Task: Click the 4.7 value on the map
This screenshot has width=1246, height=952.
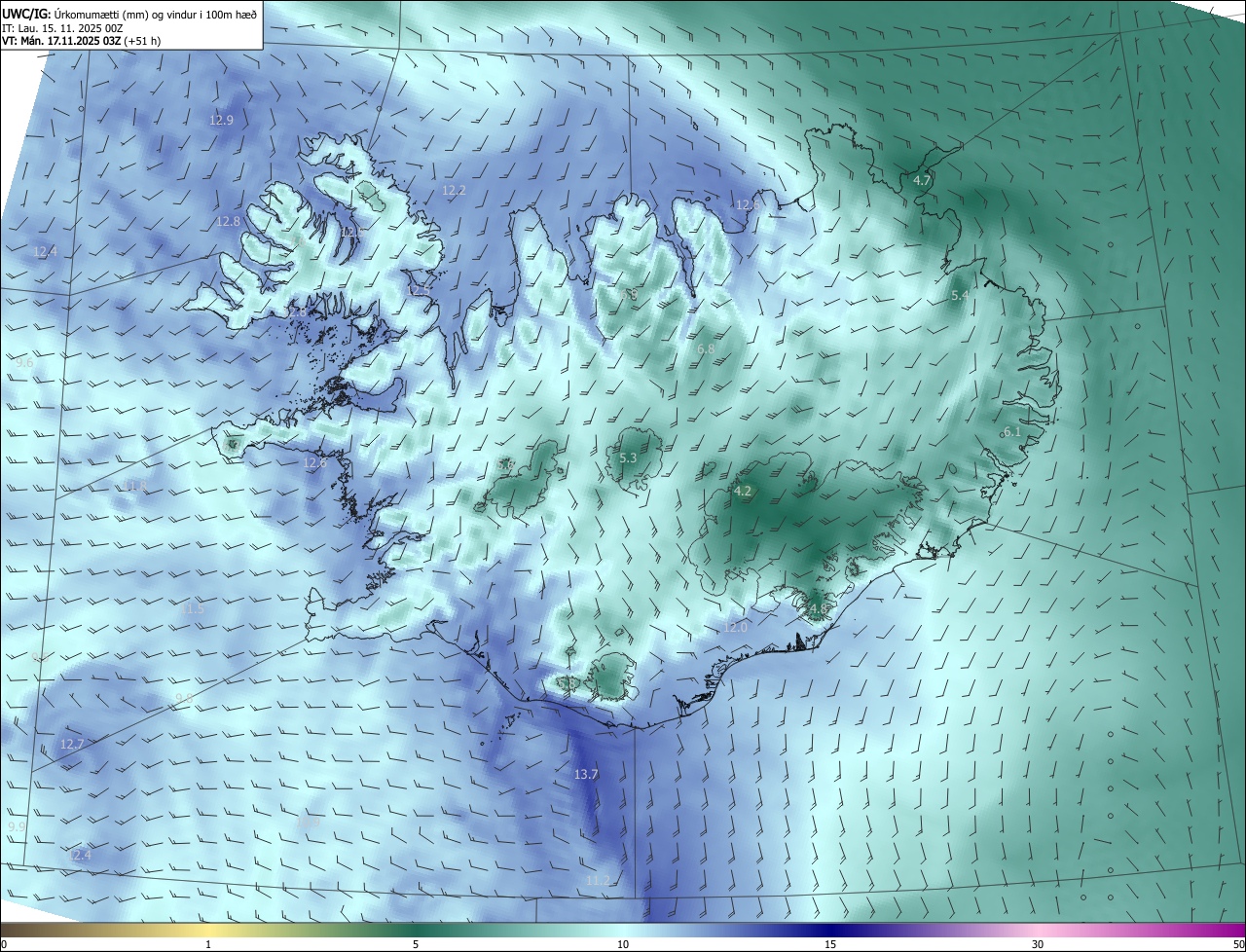Action: [922, 181]
